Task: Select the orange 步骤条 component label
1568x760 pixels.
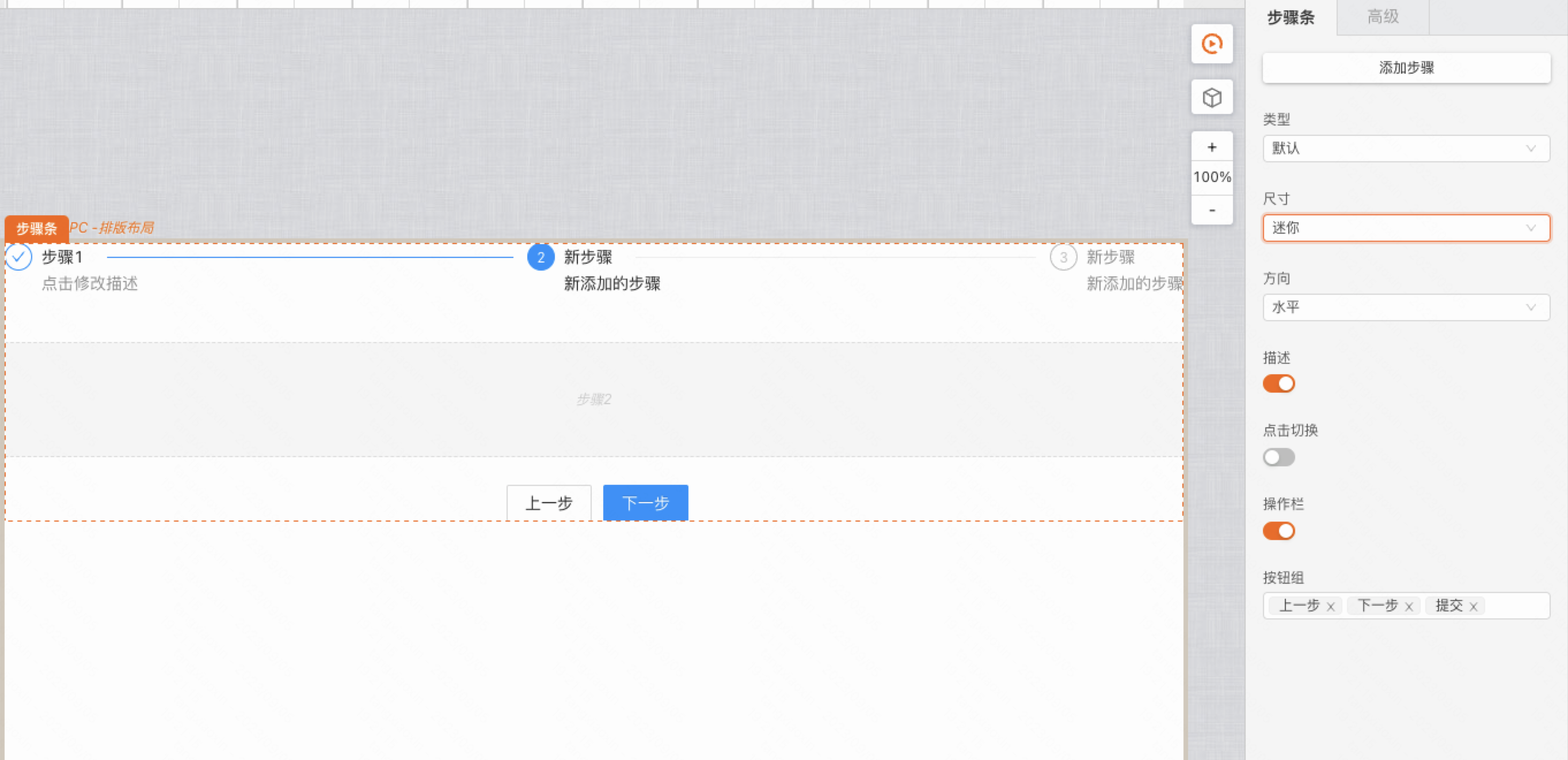Action: pos(36,229)
